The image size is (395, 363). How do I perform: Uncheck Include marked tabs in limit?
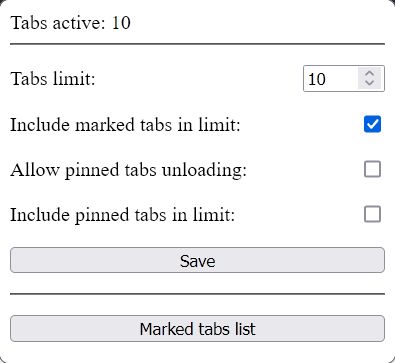pyautogui.click(x=372, y=124)
